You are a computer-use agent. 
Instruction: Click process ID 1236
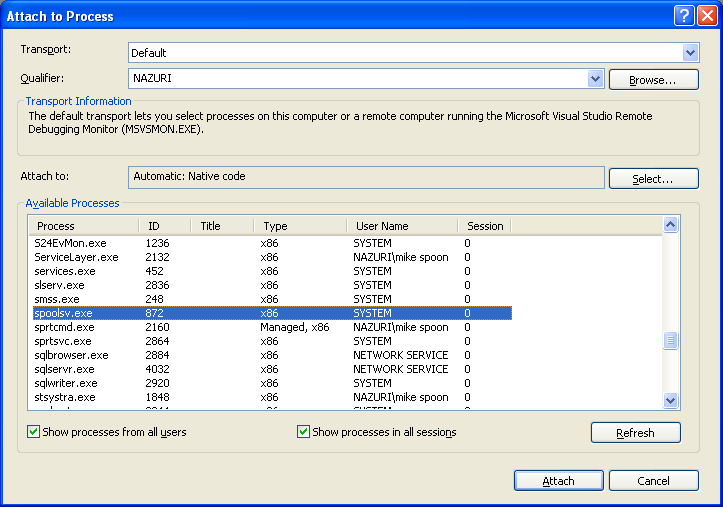pyautogui.click(x=157, y=243)
